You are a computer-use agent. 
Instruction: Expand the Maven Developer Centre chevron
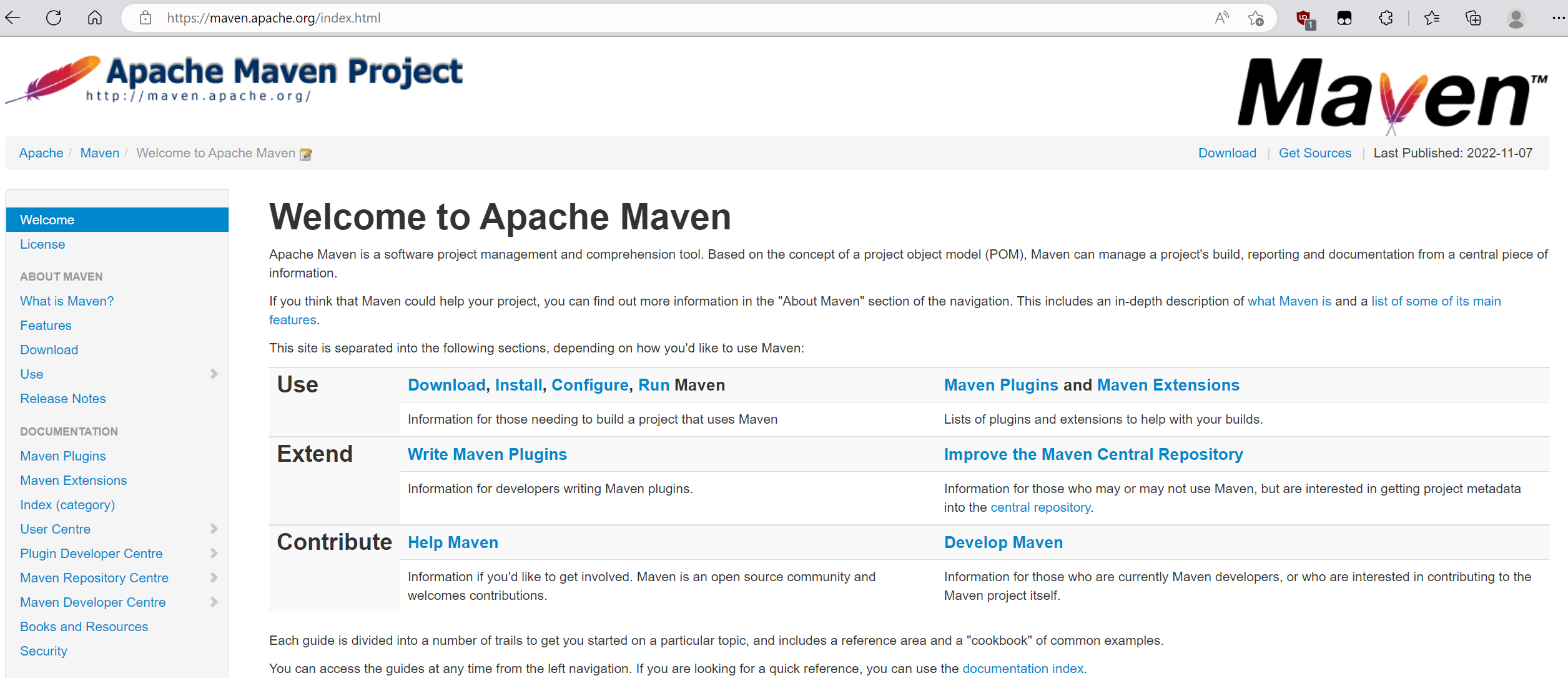214,602
